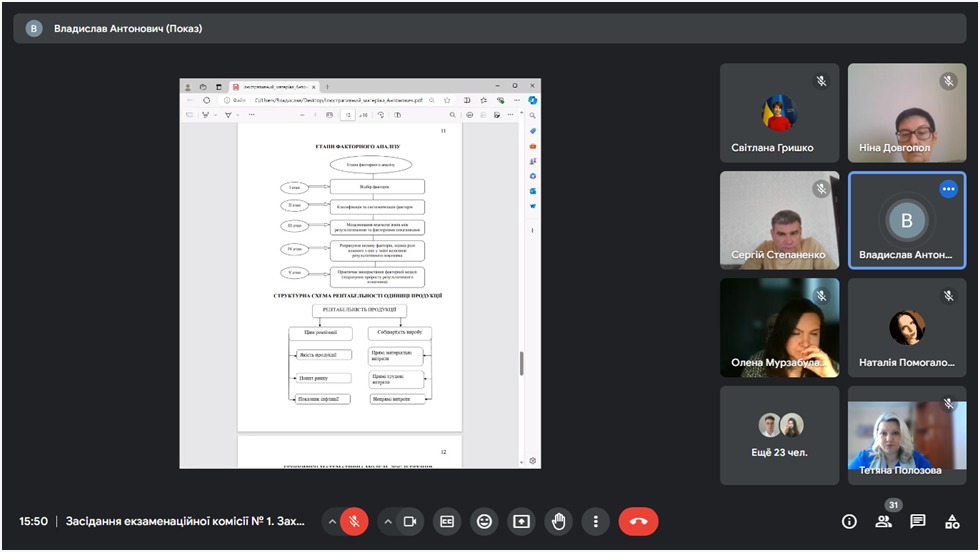Click the vertical scrollbar of shared PDF
980x552 pixels.
(521, 364)
